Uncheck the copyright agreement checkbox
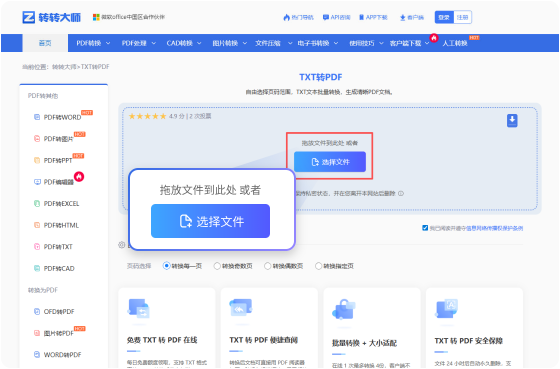This screenshot has width=560, height=369. 425,228
